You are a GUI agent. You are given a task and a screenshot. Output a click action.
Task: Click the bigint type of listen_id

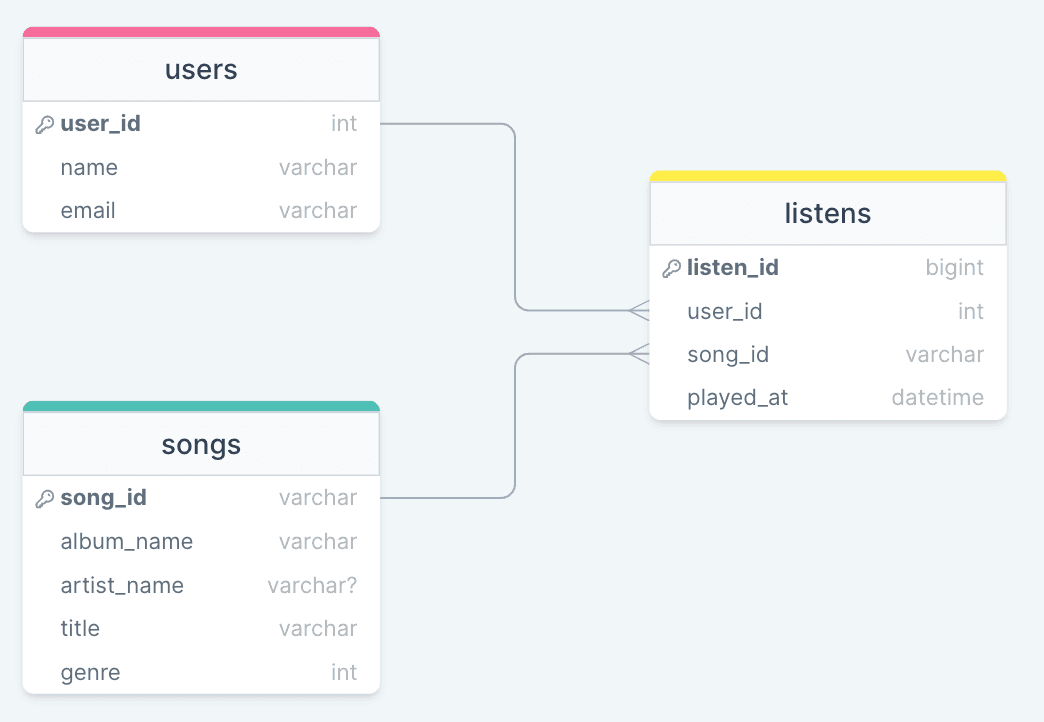tap(954, 268)
